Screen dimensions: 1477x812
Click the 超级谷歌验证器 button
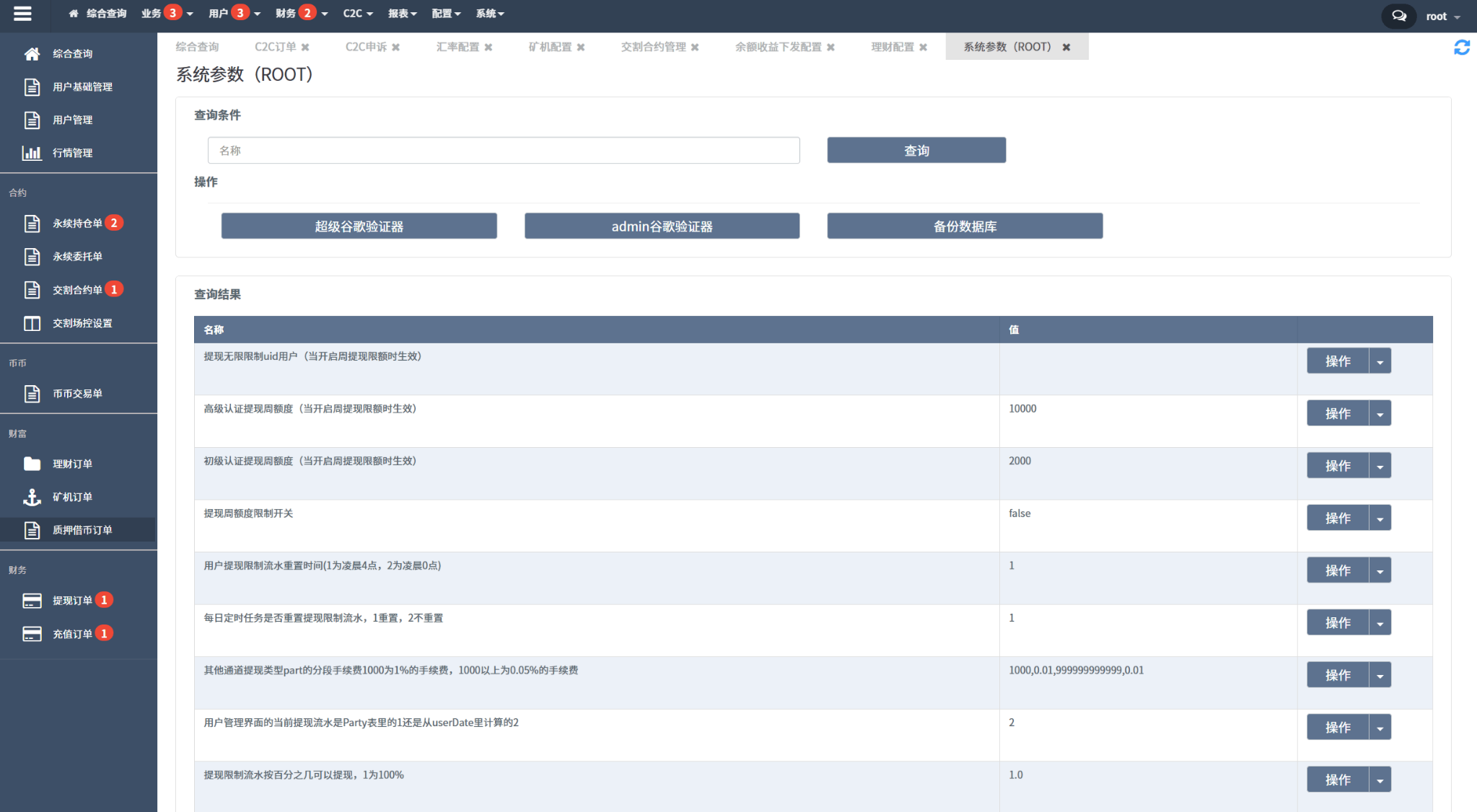click(x=359, y=226)
